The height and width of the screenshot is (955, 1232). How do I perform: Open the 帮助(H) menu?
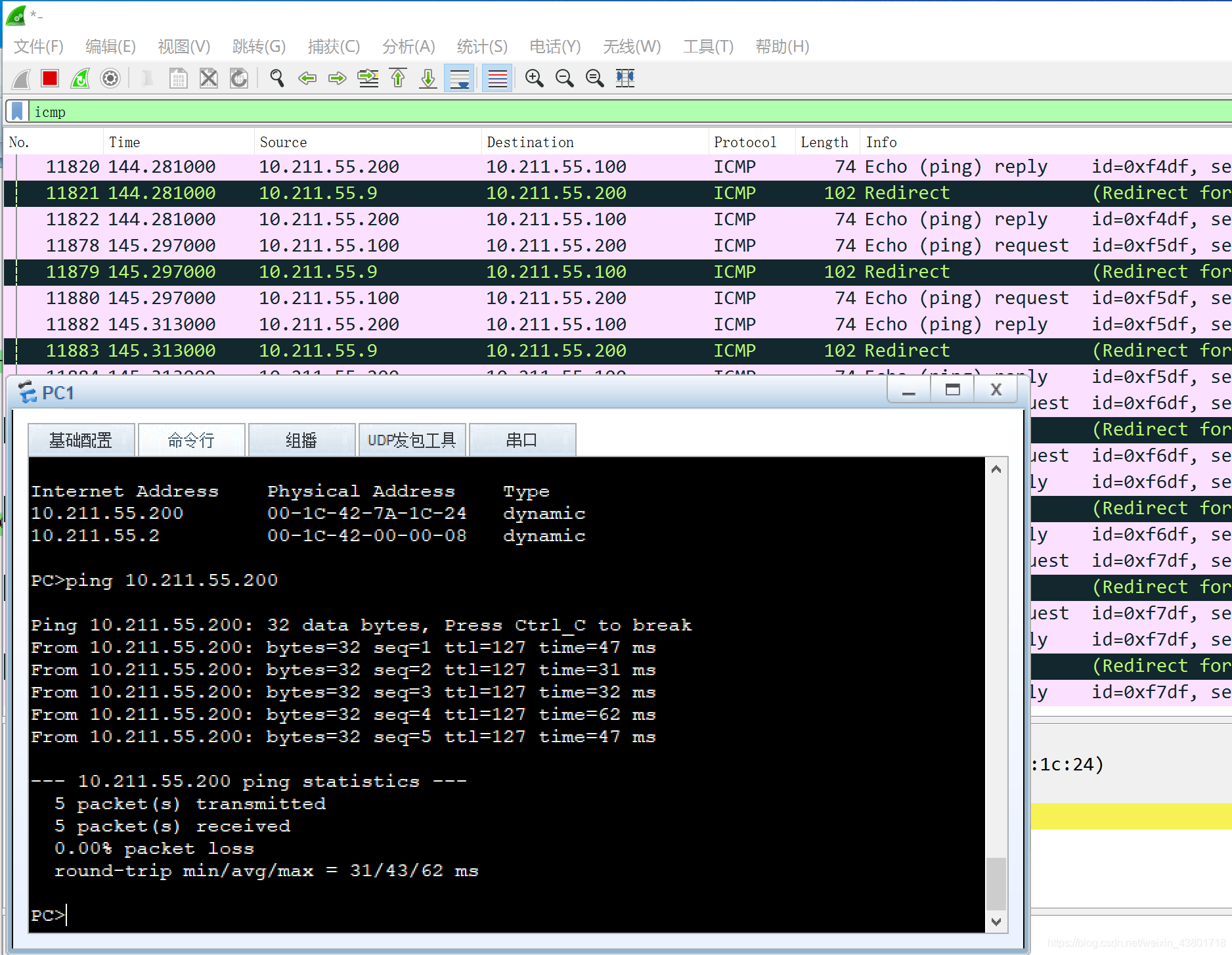click(x=782, y=47)
